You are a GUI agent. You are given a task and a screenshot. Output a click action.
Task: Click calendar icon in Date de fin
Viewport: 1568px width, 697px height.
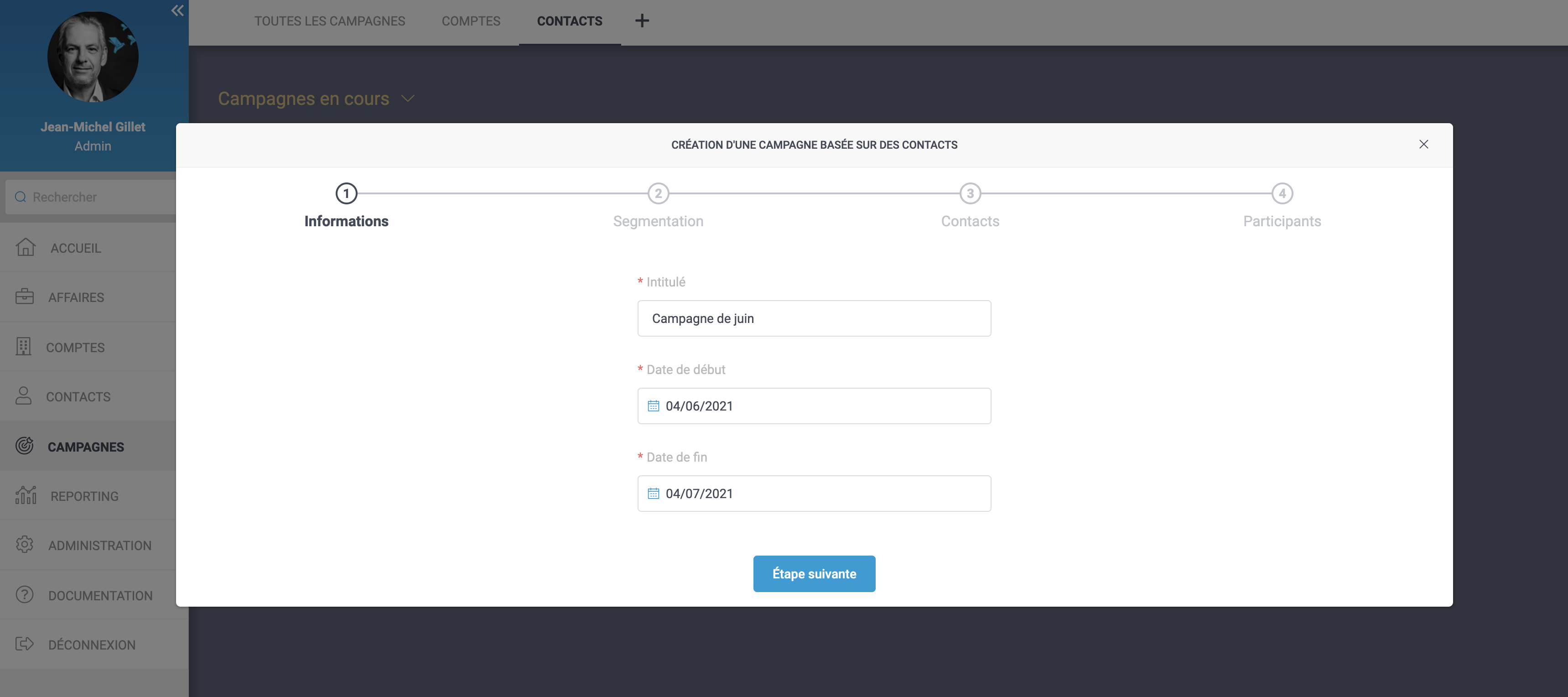point(653,494)
